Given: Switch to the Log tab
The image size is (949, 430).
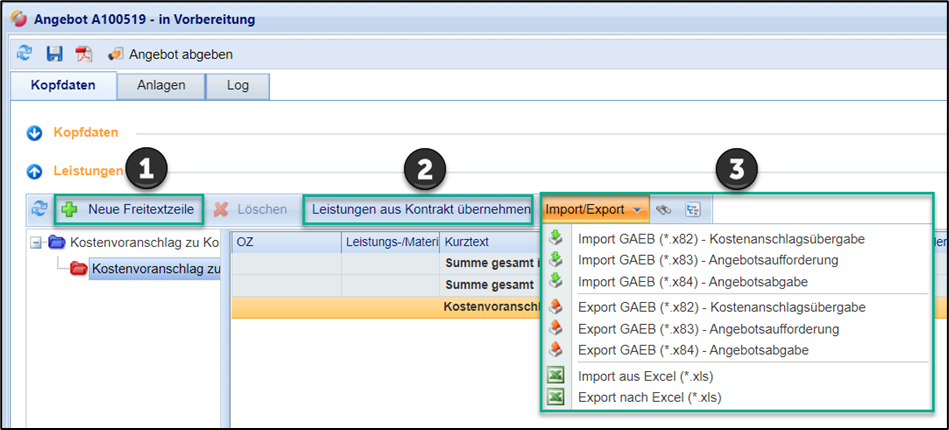Looking at the screenshot, I should click(x=237, y=86).
